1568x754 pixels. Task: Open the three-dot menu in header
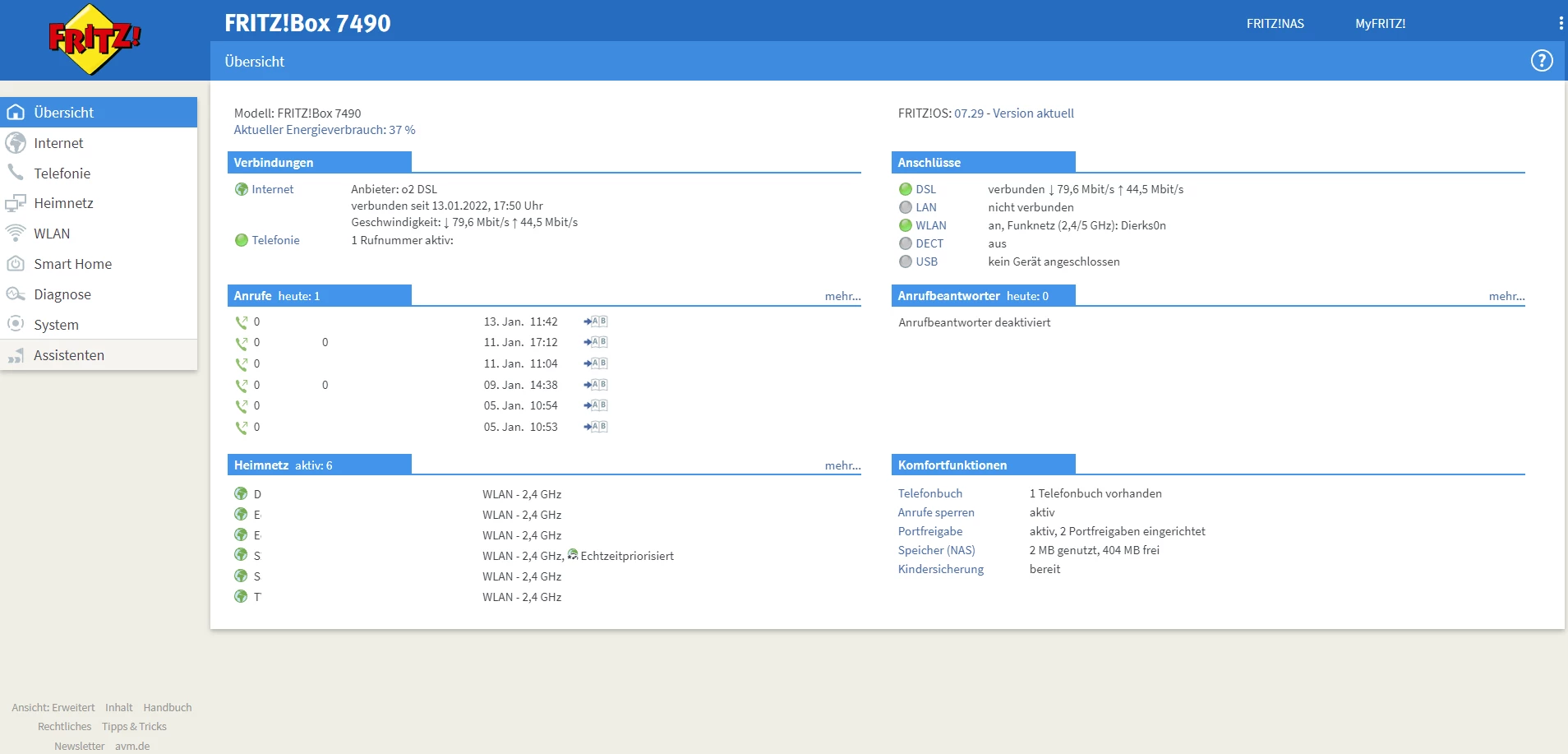pos(1561,24)
